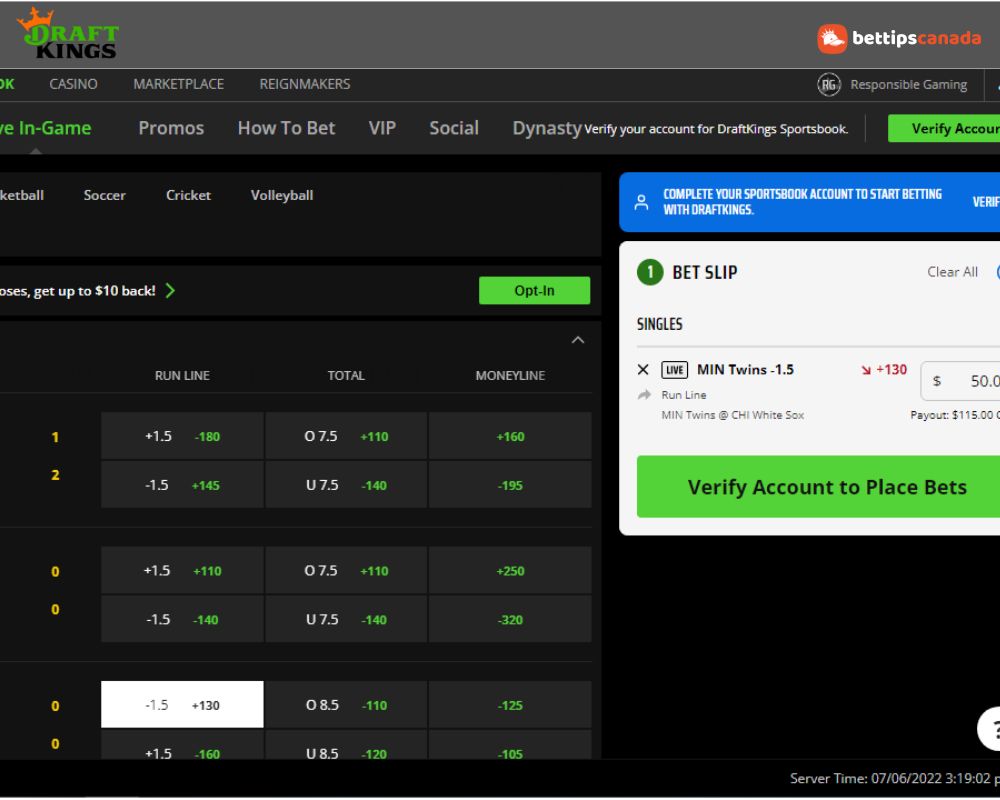Click the Responsible Gaming RG icon
The width and height of the screenshot is (1000, 800).
tap(828, 84)
